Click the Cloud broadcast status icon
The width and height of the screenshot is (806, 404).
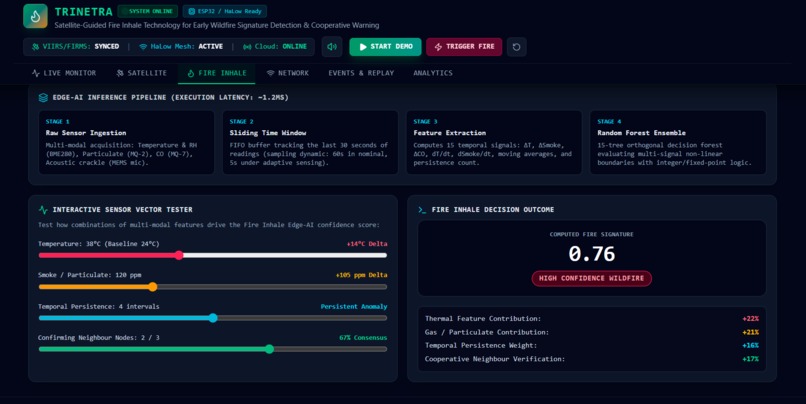pyautogui.click(x=247, y=47)
